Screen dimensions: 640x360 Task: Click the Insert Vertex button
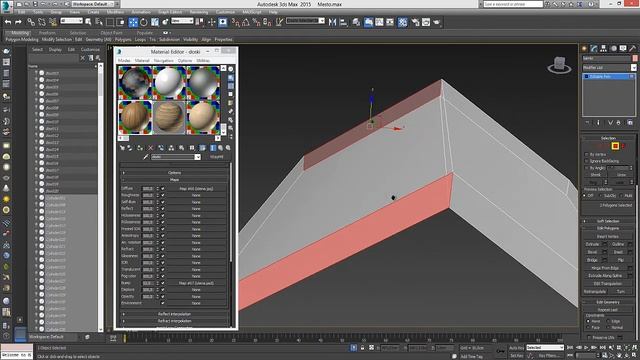[608, 236]
